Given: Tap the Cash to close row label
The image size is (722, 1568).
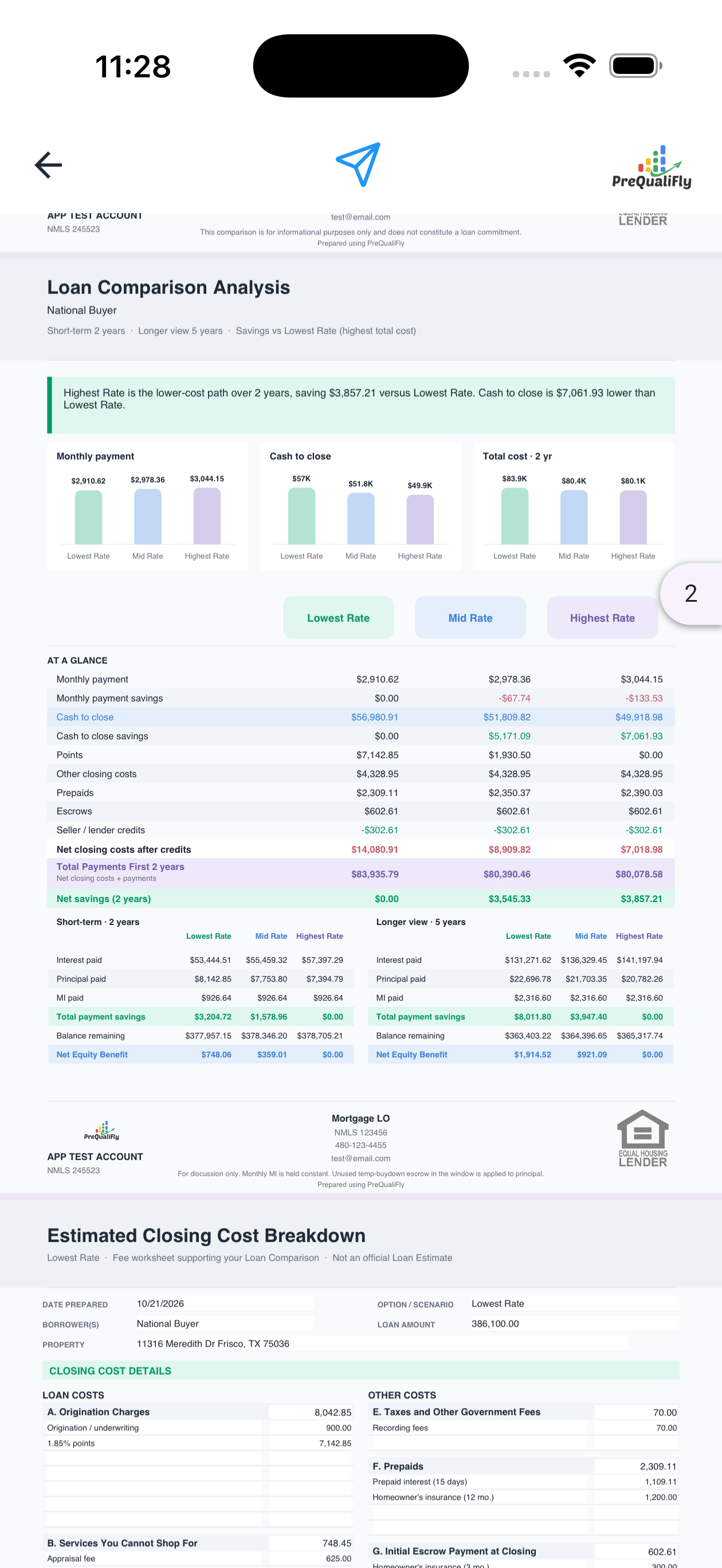Looking at the screenshot, I should pos(85,717).
